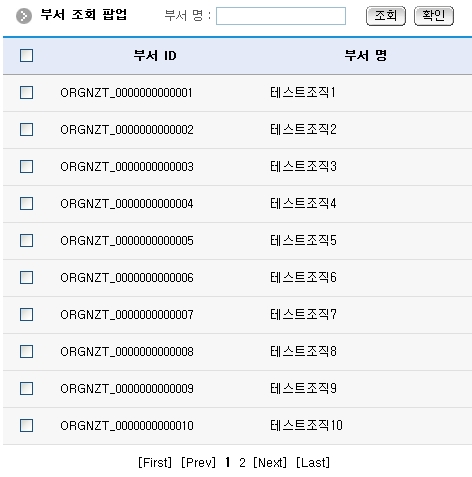The image size is (472, 477).
Task: Check the box for ORGNZT_0000000000001
Action: click(x=26, y=92)
